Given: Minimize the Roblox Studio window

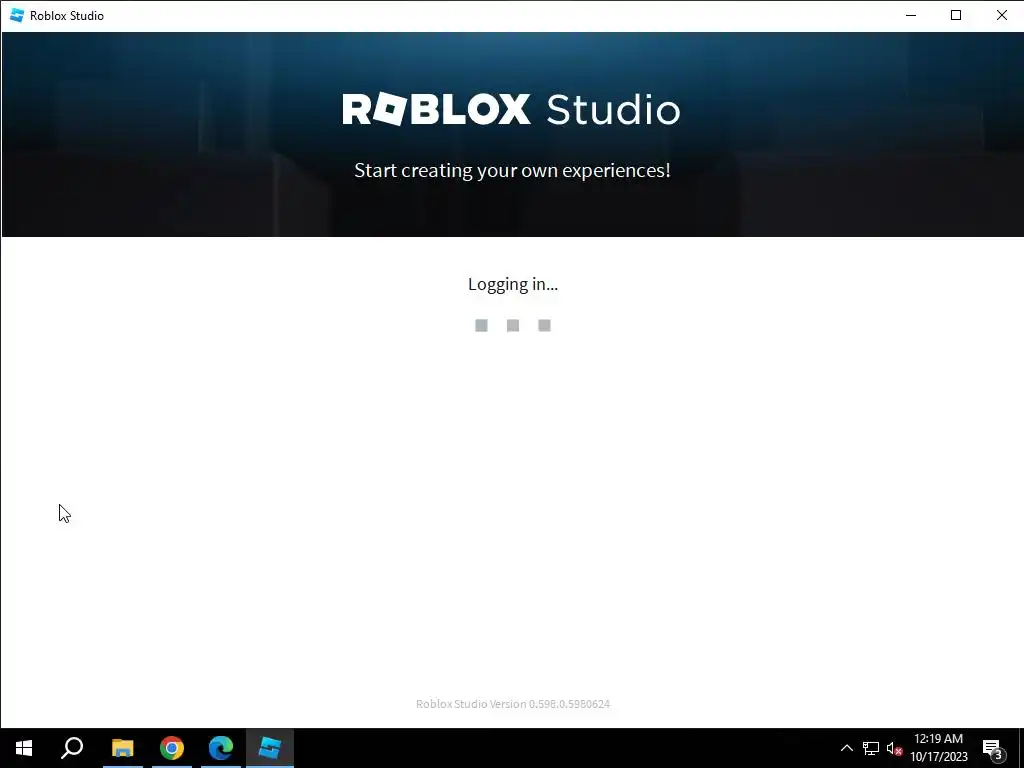Looking at the screenshot, I should pos(911,15).
